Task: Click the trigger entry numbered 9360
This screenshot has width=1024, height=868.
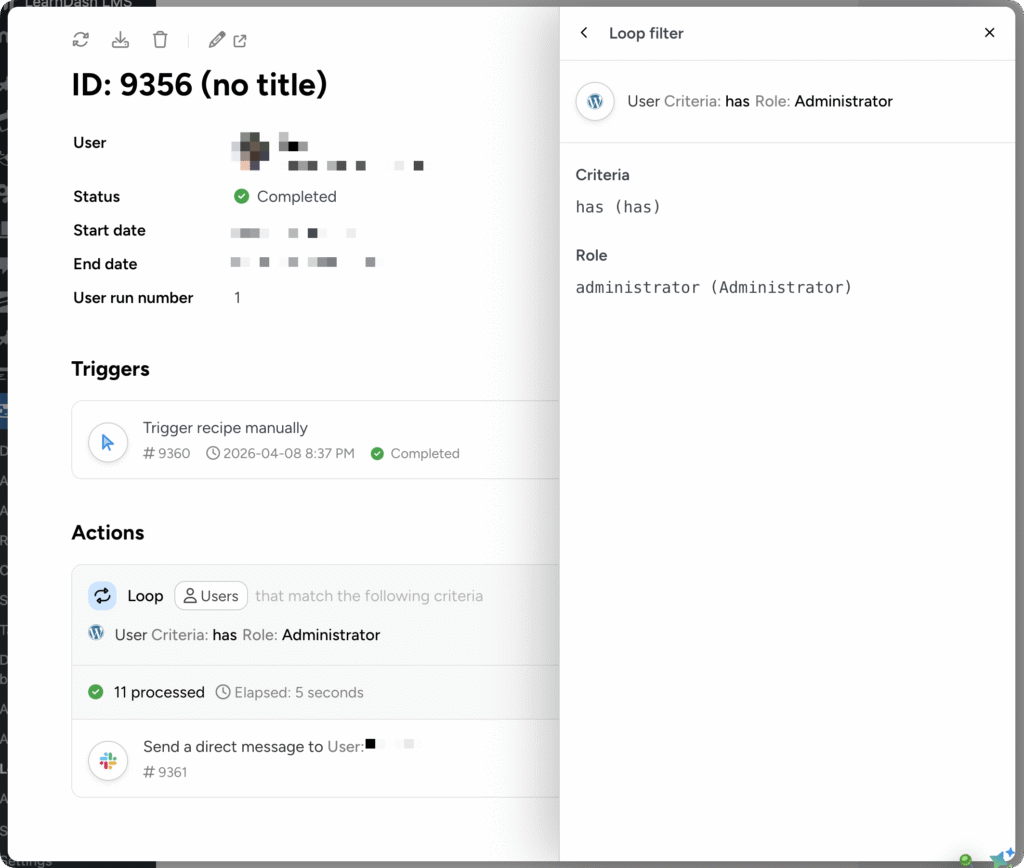Action: tap(167, 453)
